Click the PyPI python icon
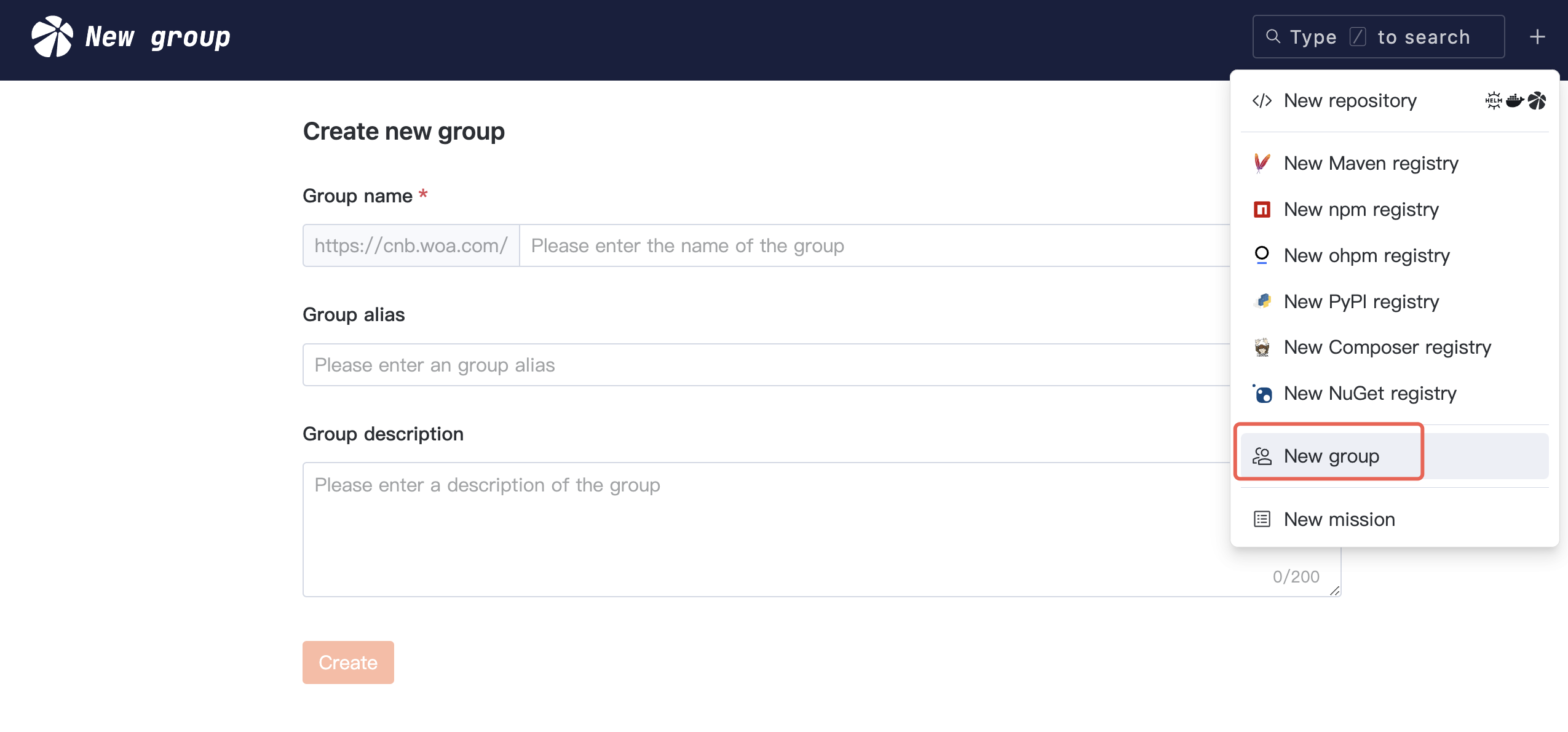This screenshot has height=732, width=1568. pos(1262,301)
